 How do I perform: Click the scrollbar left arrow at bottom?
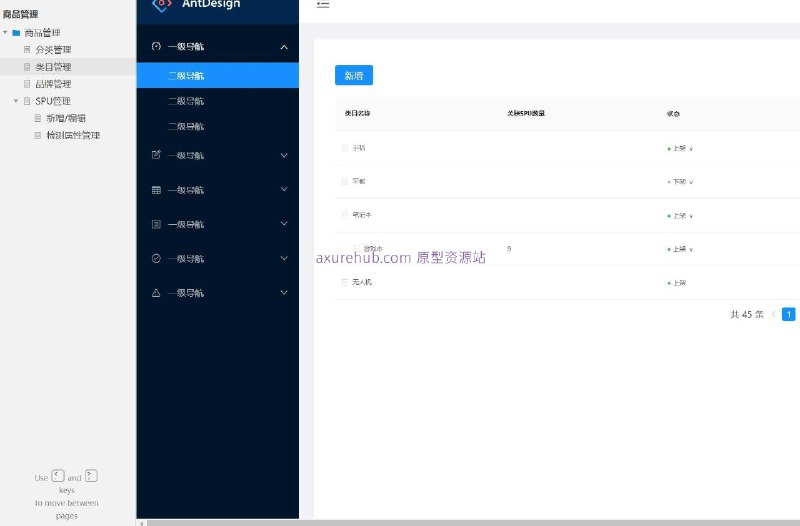point(141,523)
